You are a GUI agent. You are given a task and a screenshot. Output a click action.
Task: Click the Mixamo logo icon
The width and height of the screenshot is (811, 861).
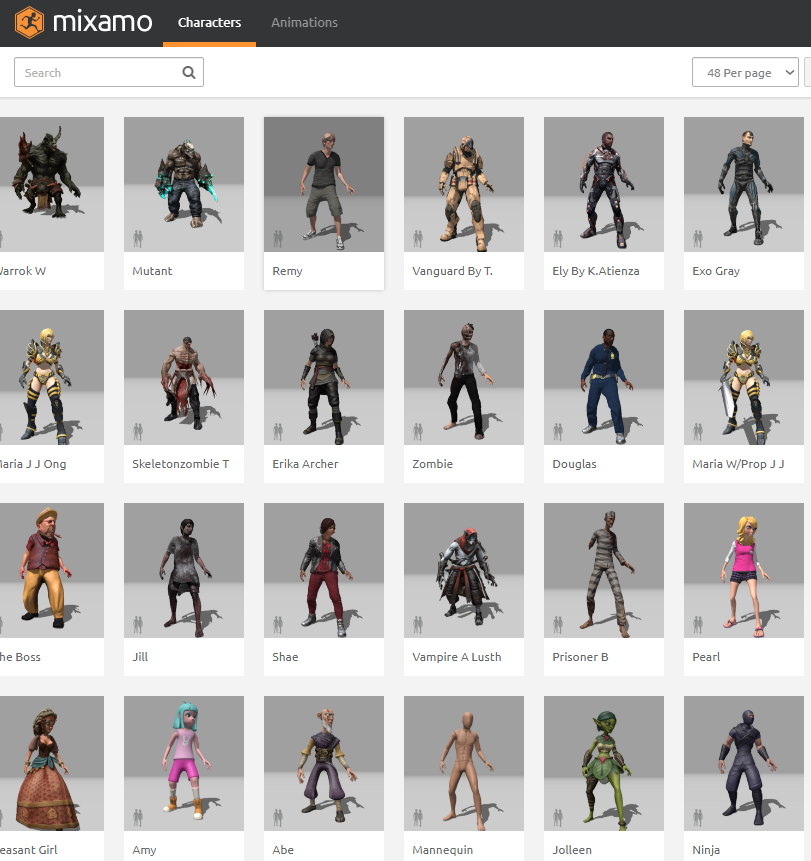click(x=30, y=23)
